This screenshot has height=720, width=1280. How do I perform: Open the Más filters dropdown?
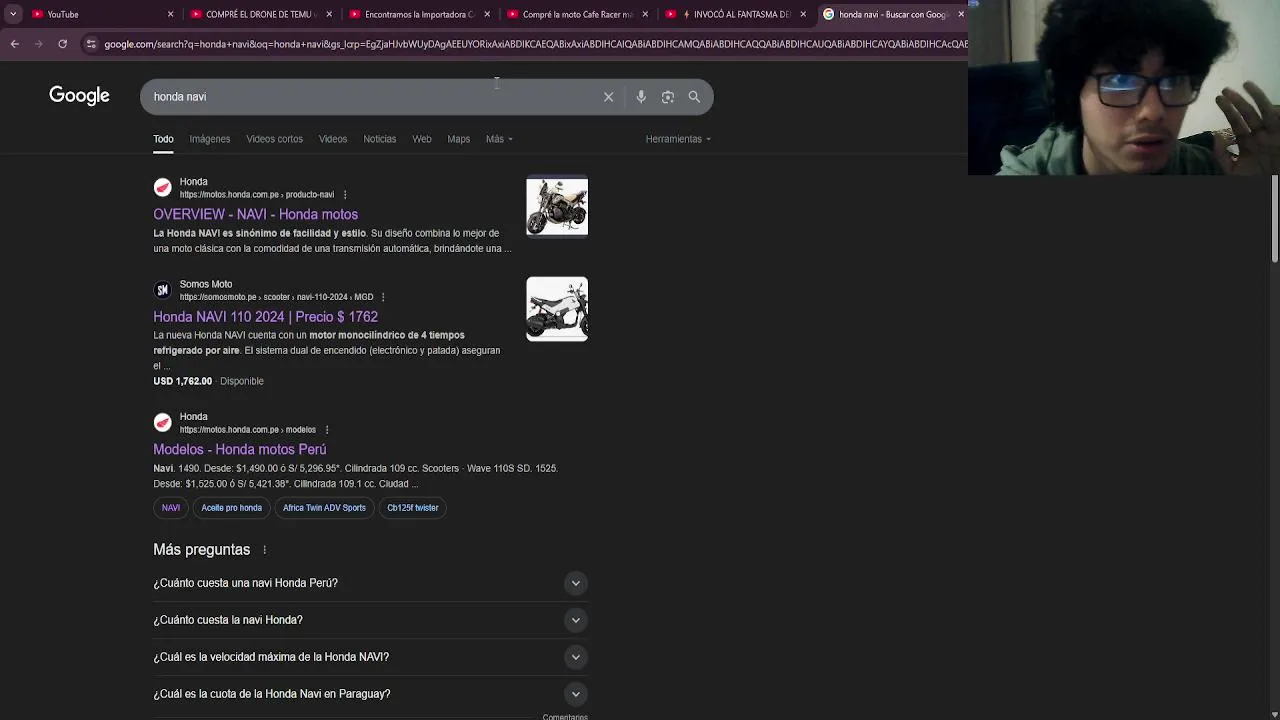point(499,139)
